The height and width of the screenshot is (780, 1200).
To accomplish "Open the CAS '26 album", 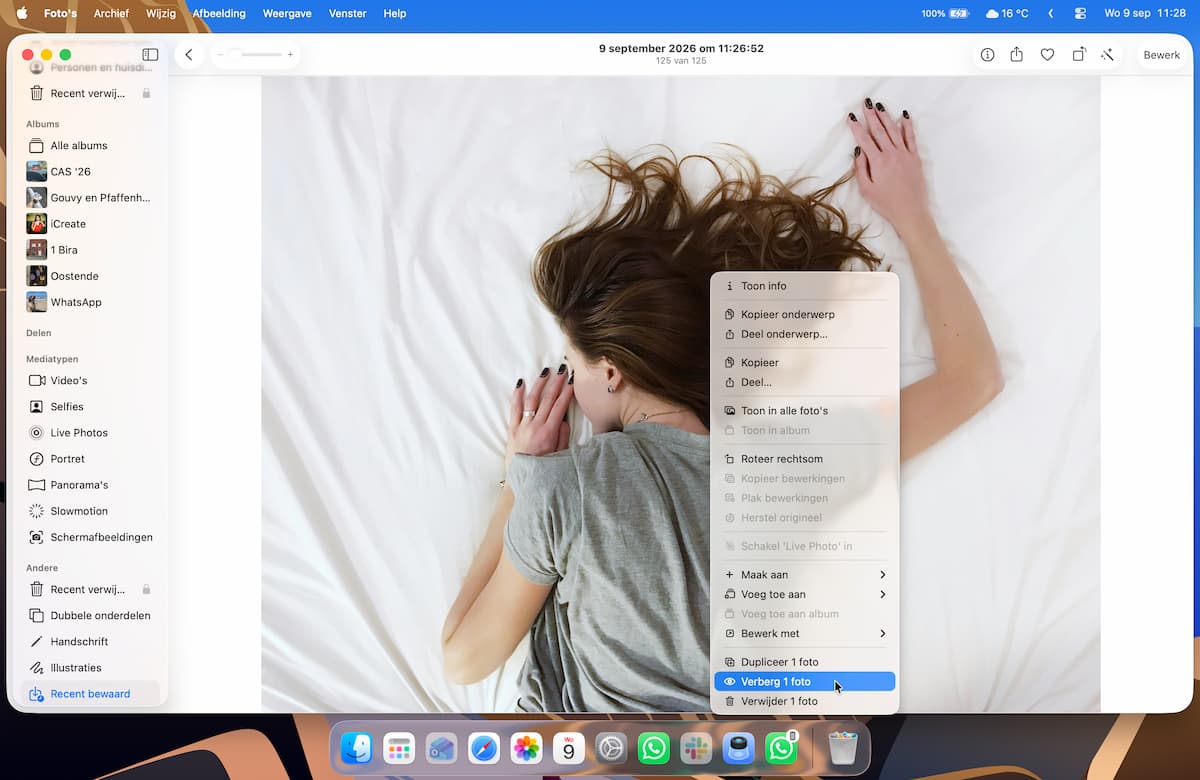I will (90, 172).
